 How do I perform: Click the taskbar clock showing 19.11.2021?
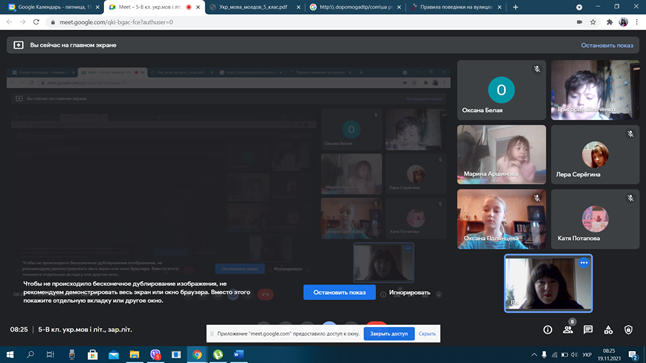pos(609,355)
